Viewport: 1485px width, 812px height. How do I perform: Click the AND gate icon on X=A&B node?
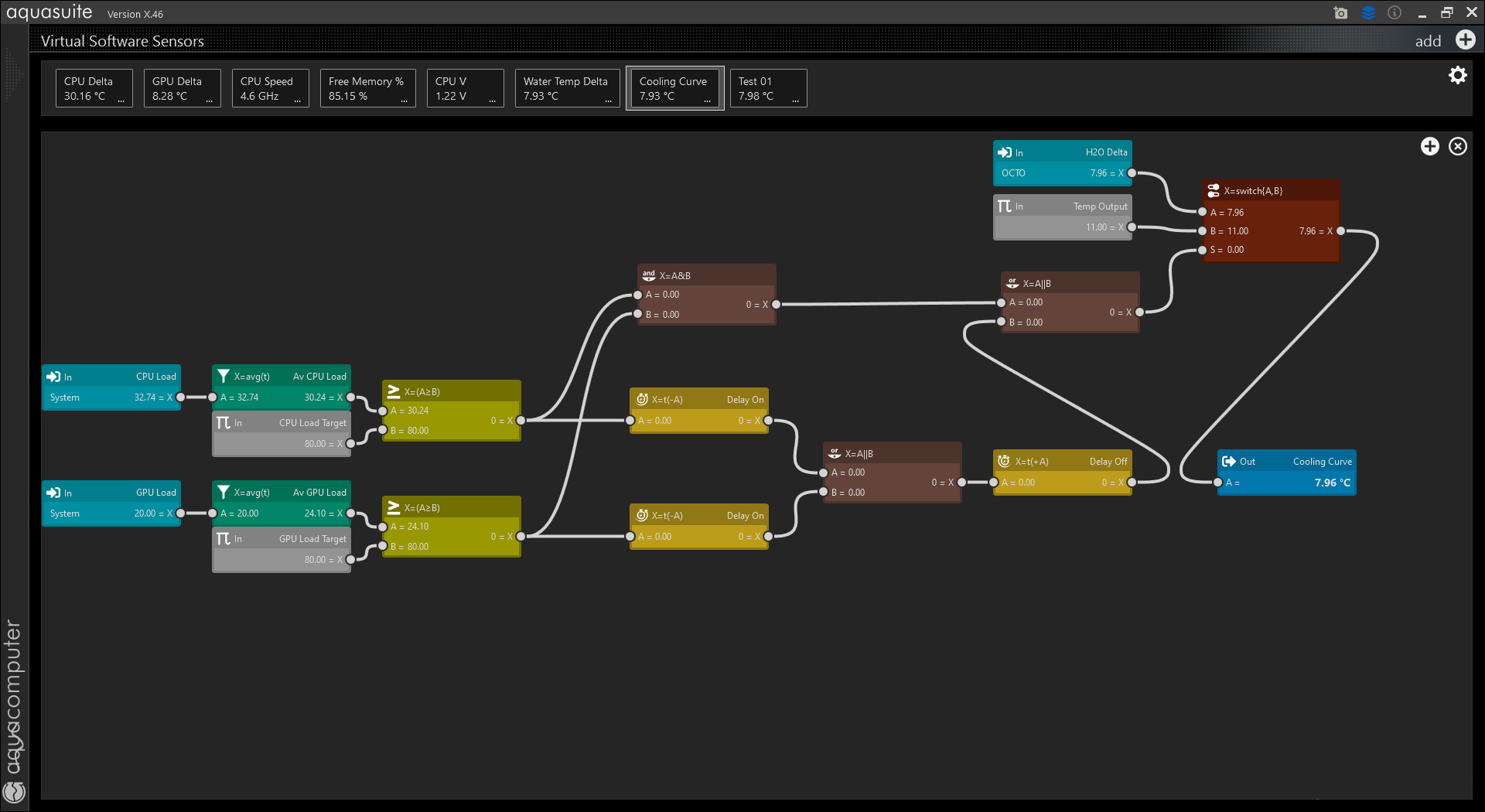[648, 275]
